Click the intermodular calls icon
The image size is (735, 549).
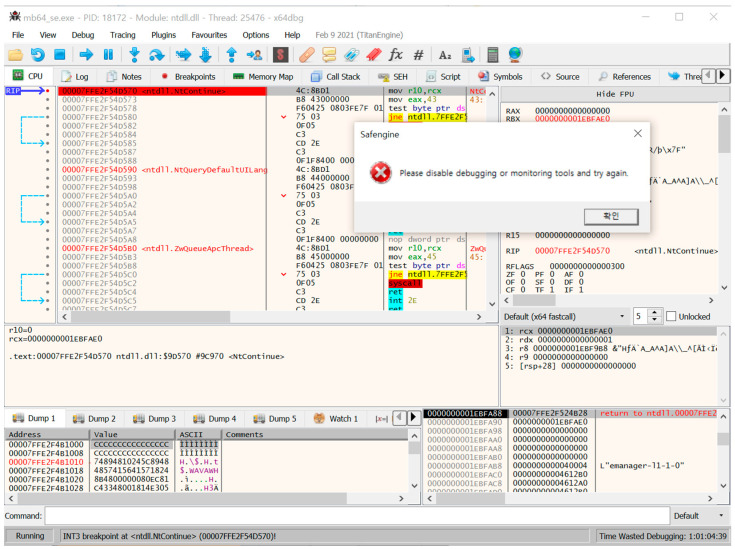(468, 55)
